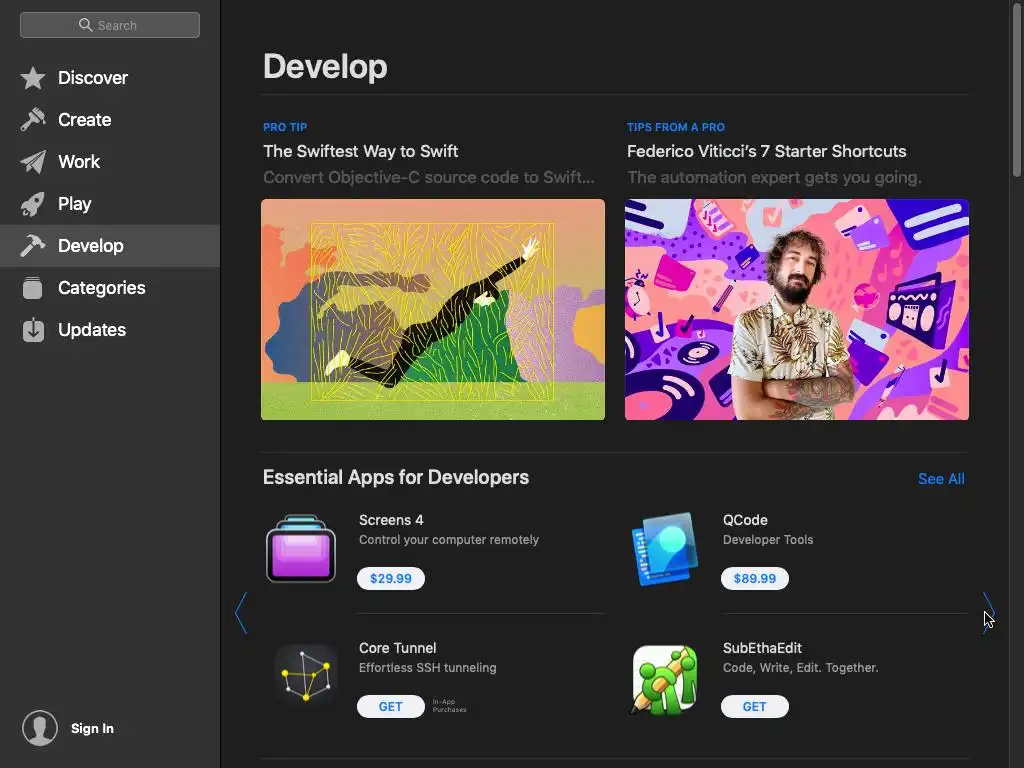Image resolution: width=1024 pixels, height=768 pixels.
Task: Click the 'Essential Apps for Developers' heading
Action: (x=396, y=477)
